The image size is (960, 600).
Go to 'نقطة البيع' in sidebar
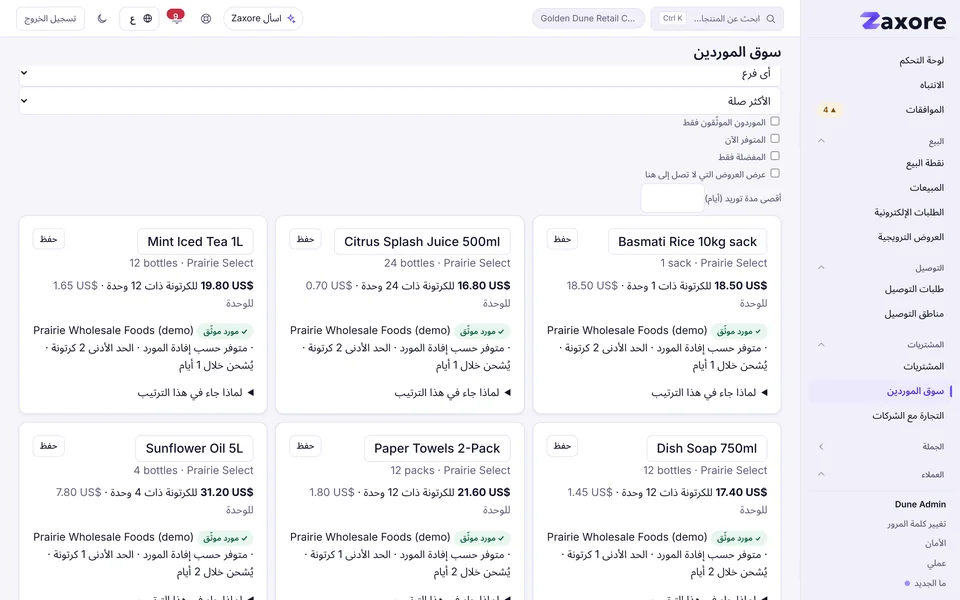point(924,163)
